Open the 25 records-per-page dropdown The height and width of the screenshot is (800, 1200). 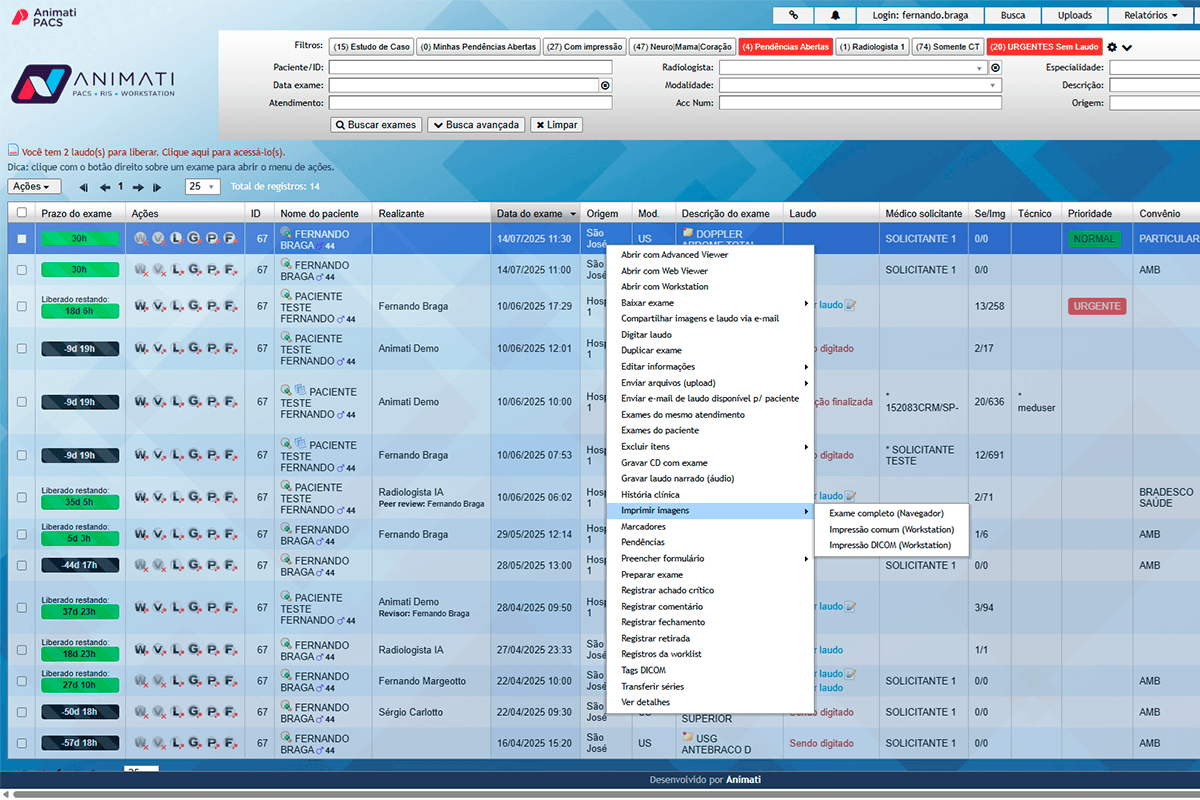tap(203, 187)
